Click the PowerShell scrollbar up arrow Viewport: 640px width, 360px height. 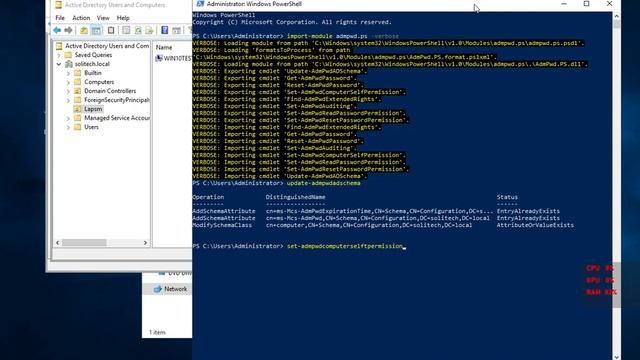616,16
